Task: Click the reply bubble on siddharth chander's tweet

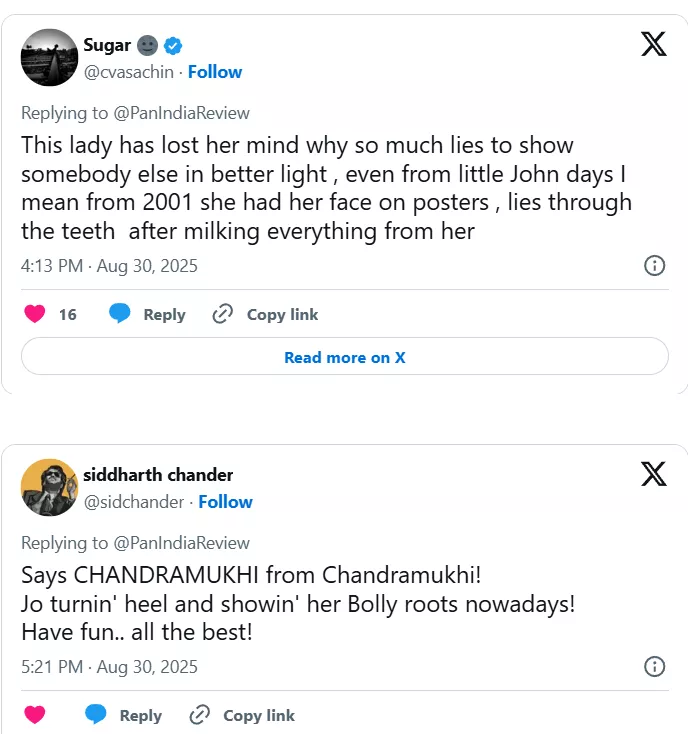Action: pyautogui.click(x=96, y=715)
